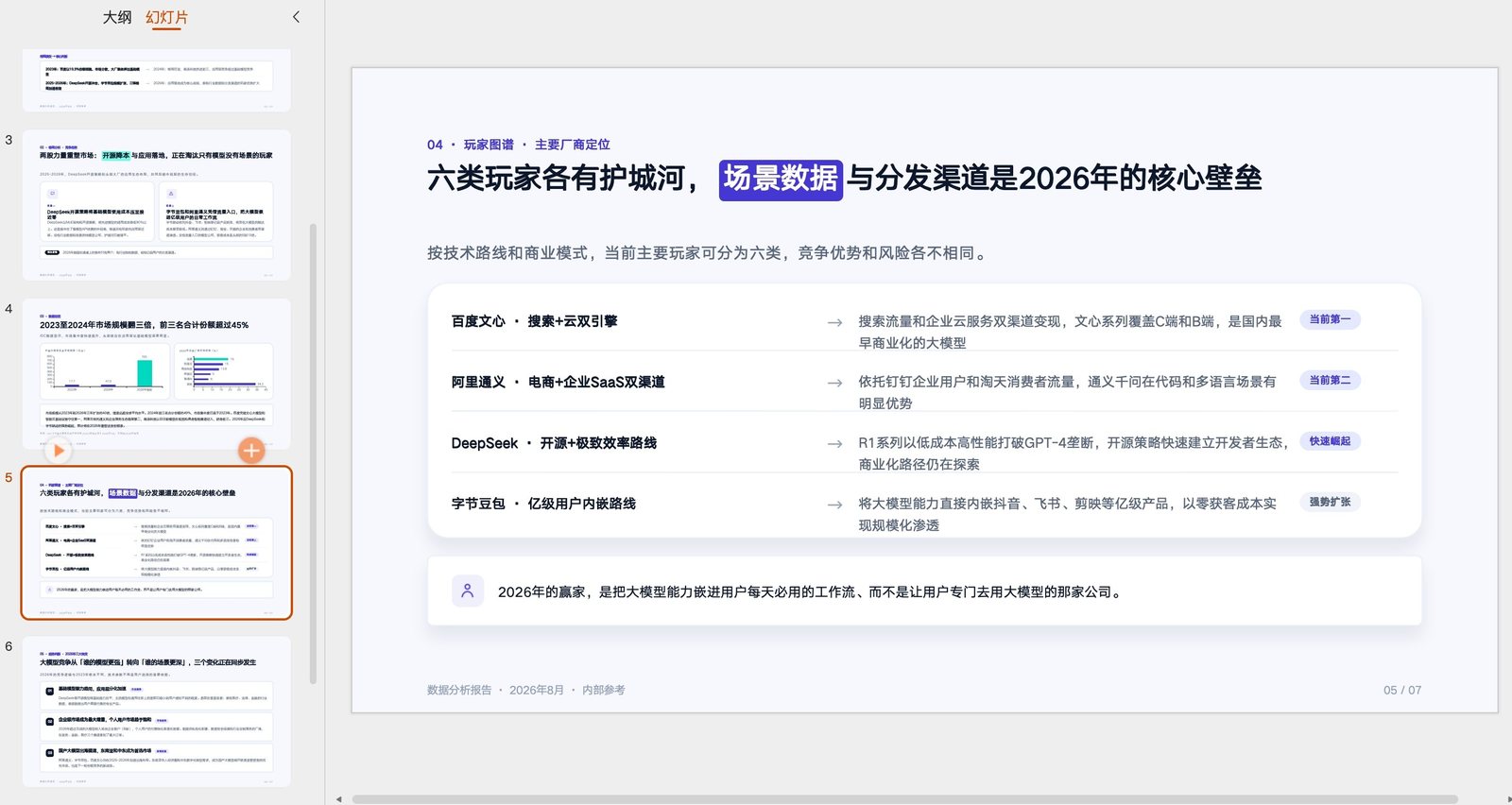Click the callout sentence 2026年的赢家，是把大模型能力嵌进

pyautogui.click(x=812, y=592)
